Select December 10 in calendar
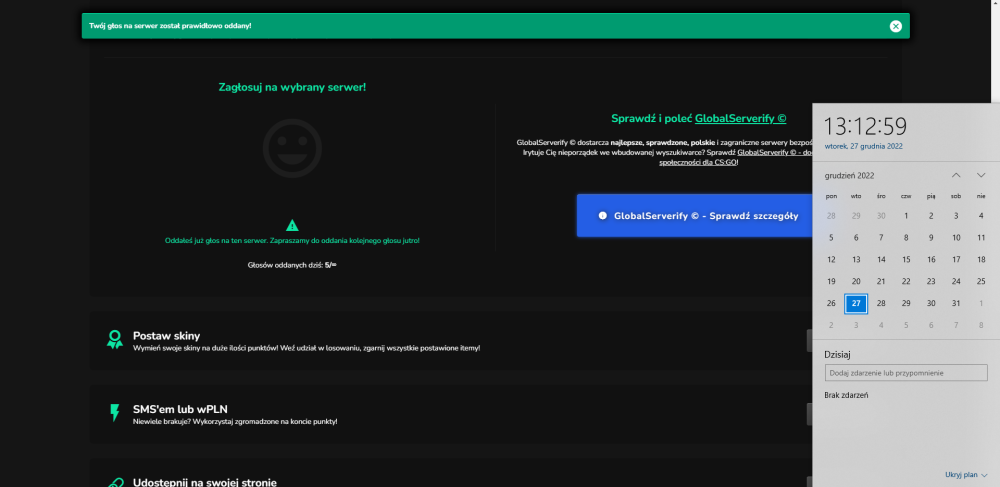Screen dimensions: 1000x487 956,238
